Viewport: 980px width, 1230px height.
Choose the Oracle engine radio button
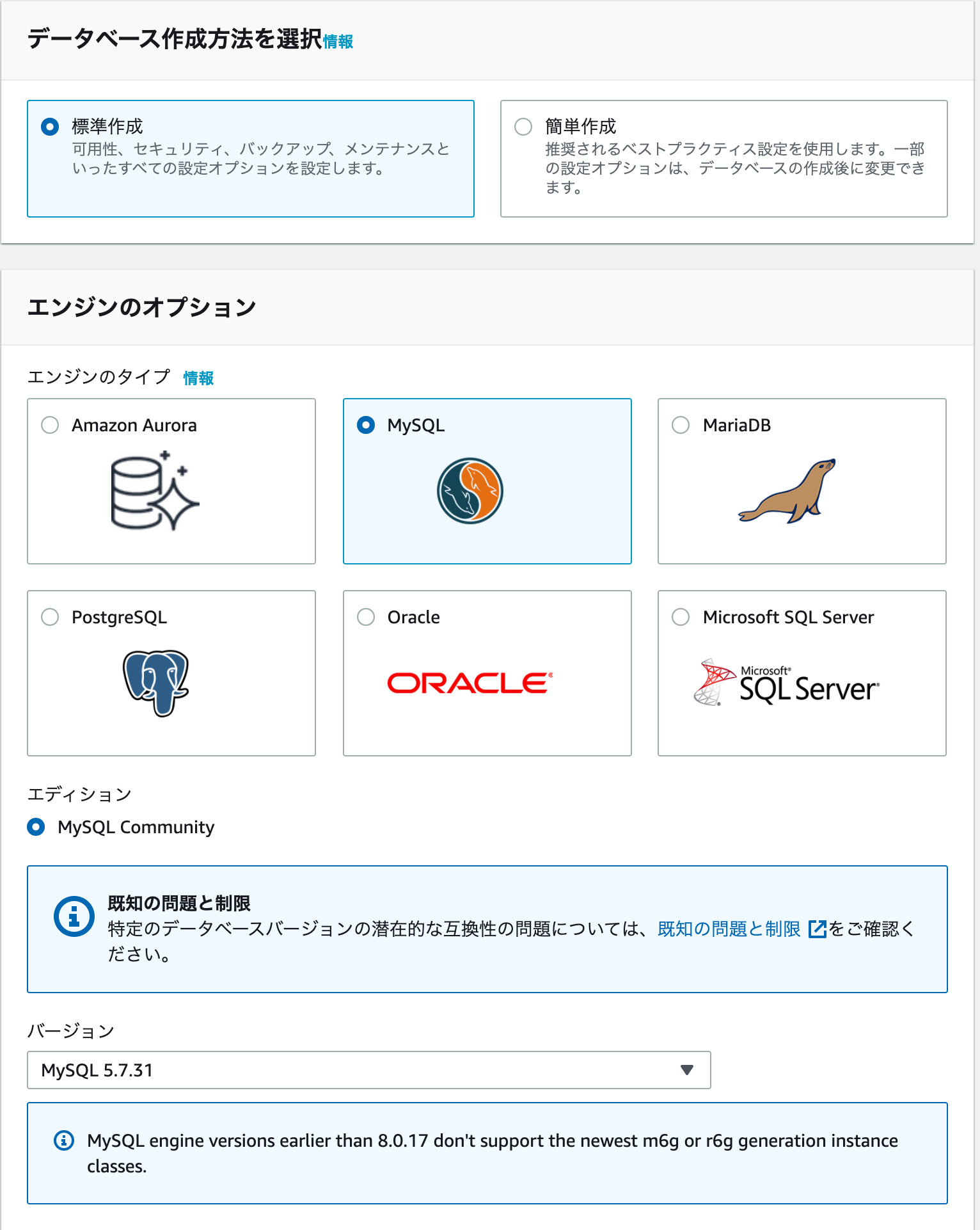(366, 617)
